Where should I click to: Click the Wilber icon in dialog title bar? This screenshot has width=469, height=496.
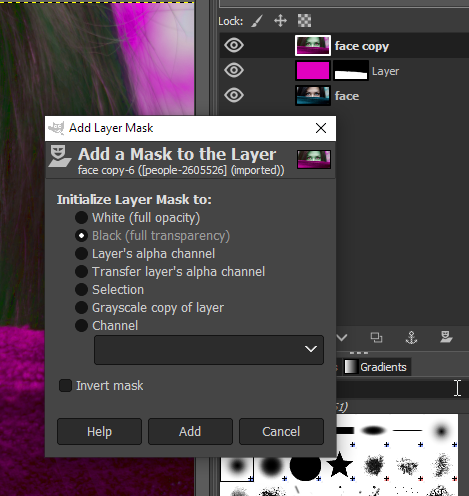coord(56,128)
